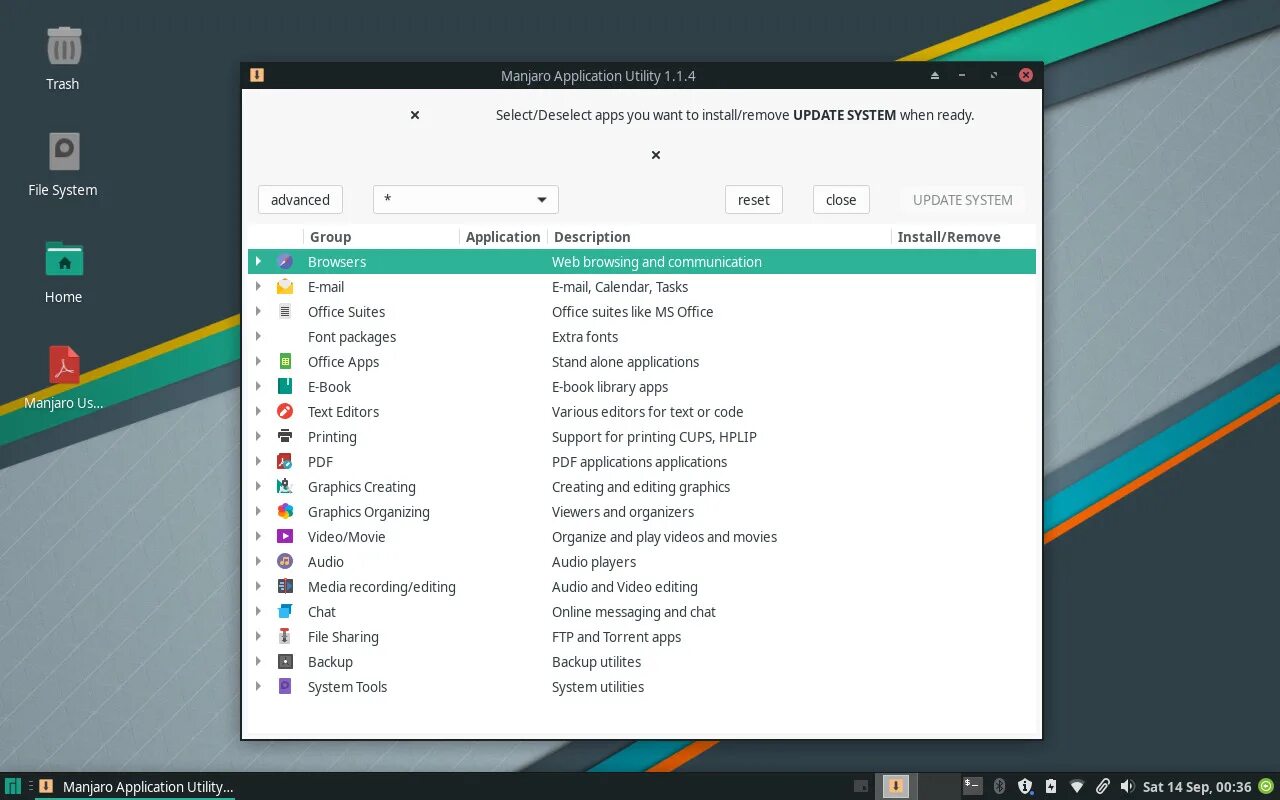Click the Browsers group icon
This screenshot has height=800, width=1280.
[x=285, y=261]
